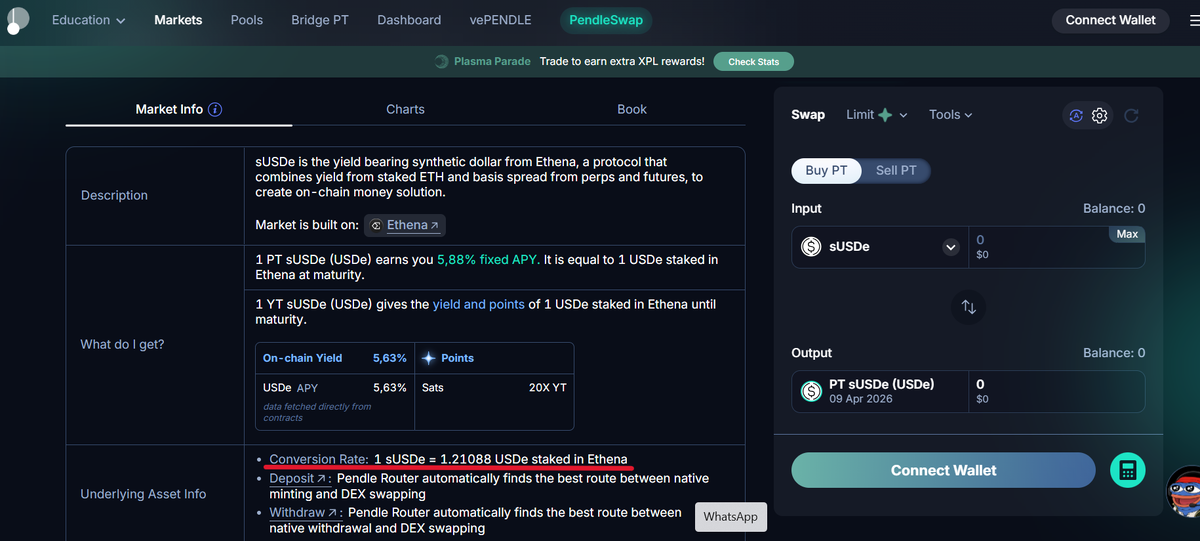Switch to the Charts tab
Viewport: 1200px width, 541px height.
point(405,109)
